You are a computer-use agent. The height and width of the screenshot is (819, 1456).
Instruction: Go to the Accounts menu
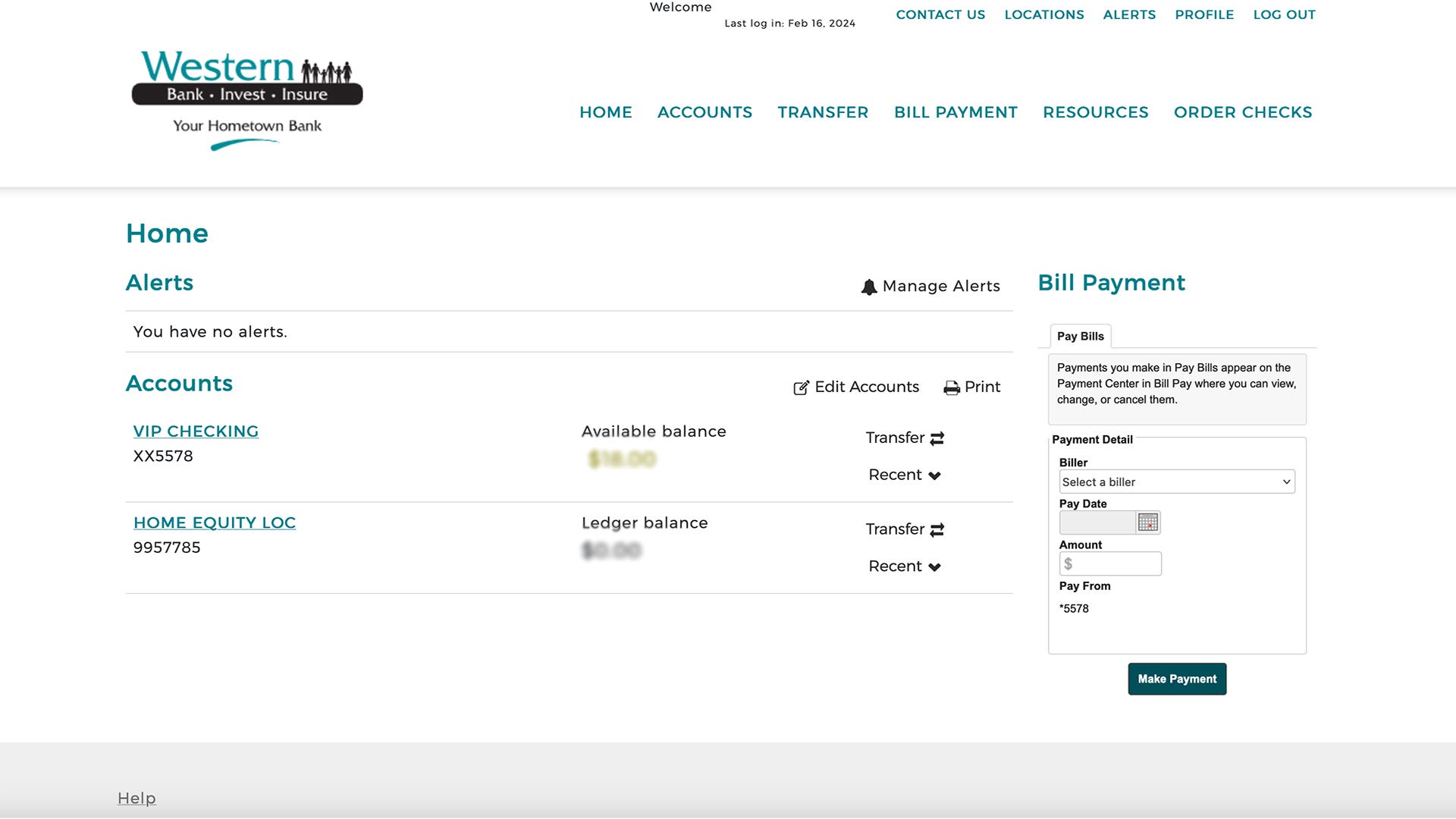(x=704, y=112)
